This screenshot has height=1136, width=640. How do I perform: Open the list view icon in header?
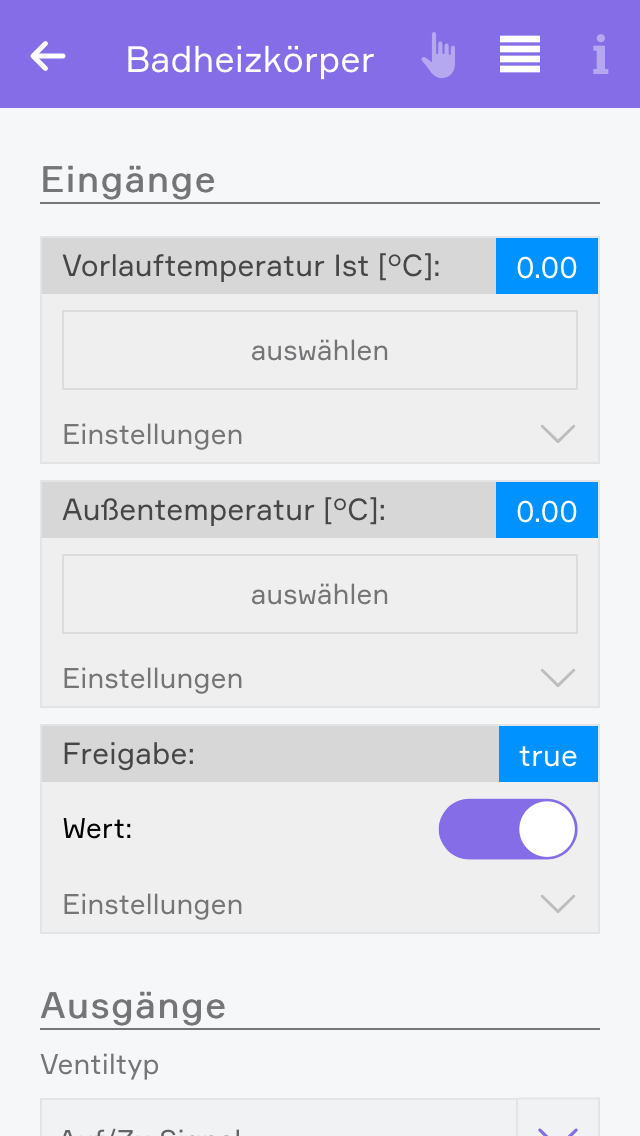520,55
